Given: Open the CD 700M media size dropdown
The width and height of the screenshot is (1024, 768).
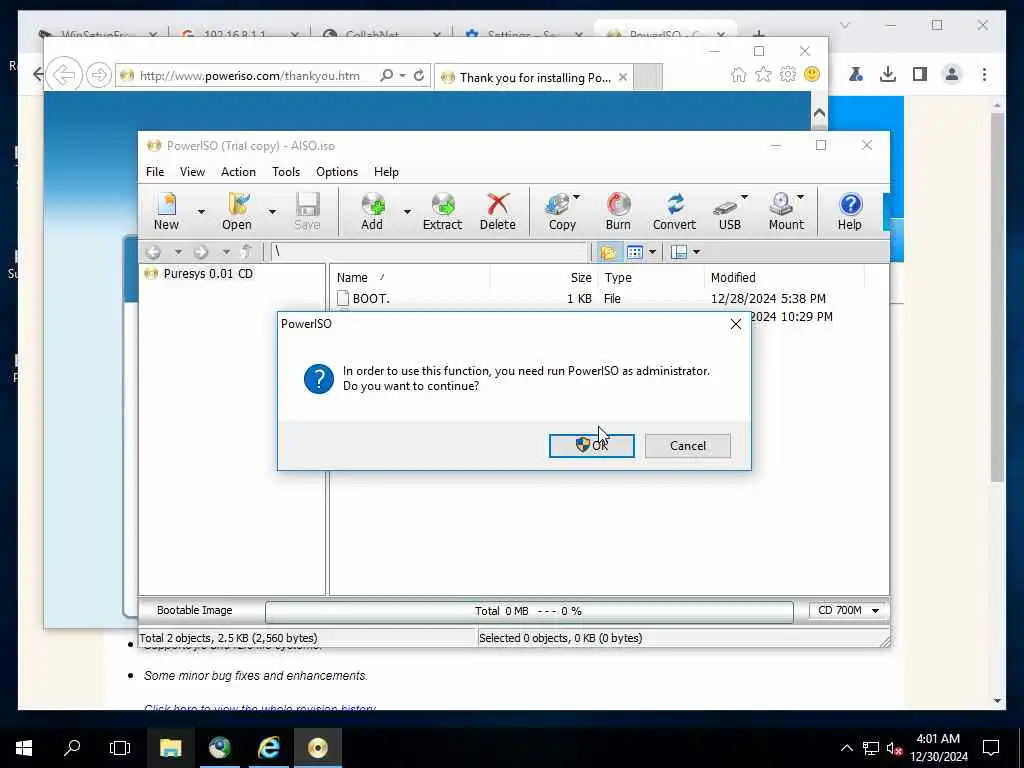Looking at the screenshot, I should 848,611.
